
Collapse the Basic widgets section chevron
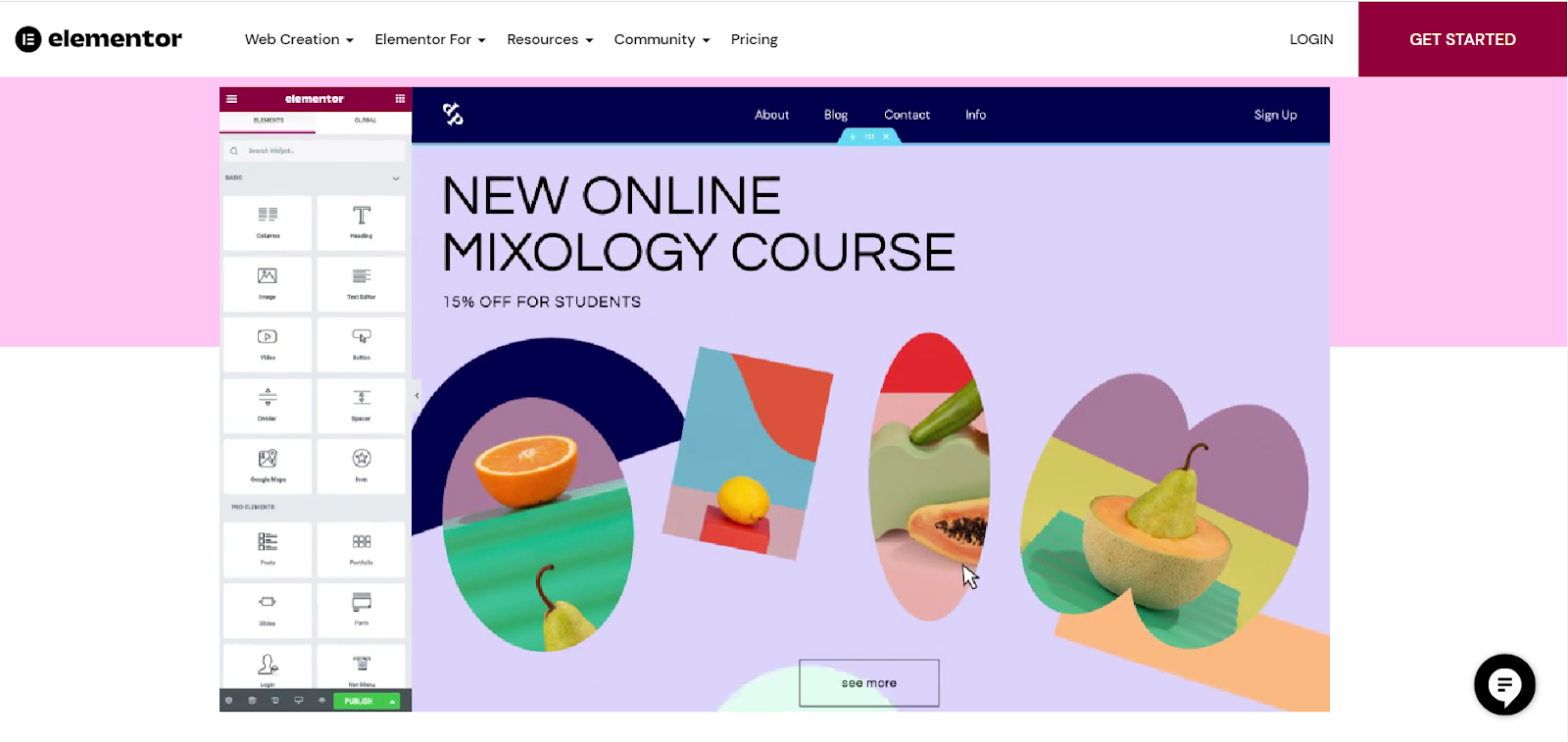[396, 178]
